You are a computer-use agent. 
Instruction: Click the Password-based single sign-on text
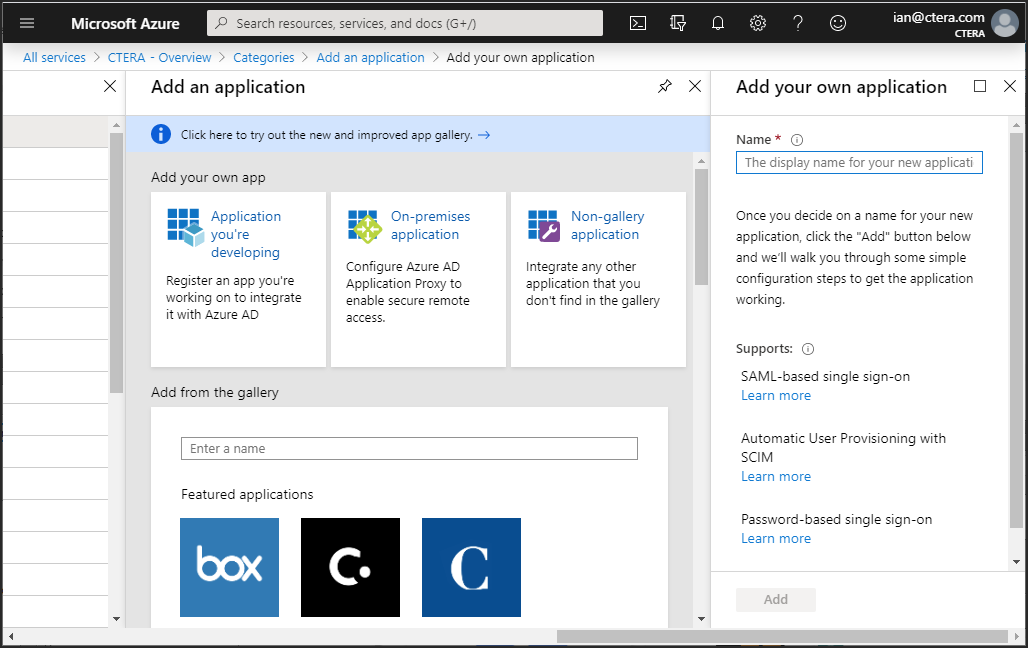(837, 519)
